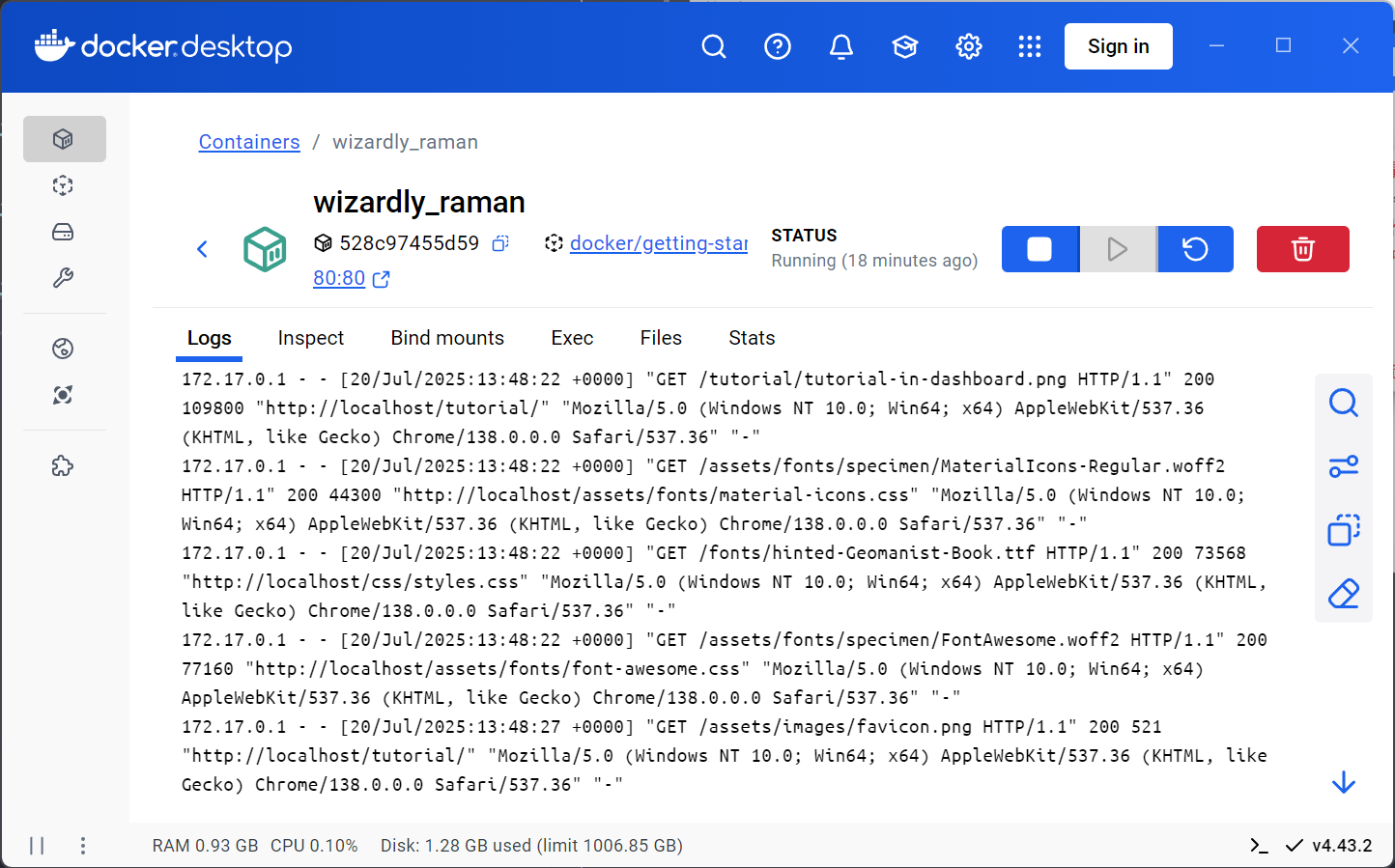Open Docker Hub from the sidebar globe icon
This screenshot has height=868, width=1395.
[x=63, y=349]
